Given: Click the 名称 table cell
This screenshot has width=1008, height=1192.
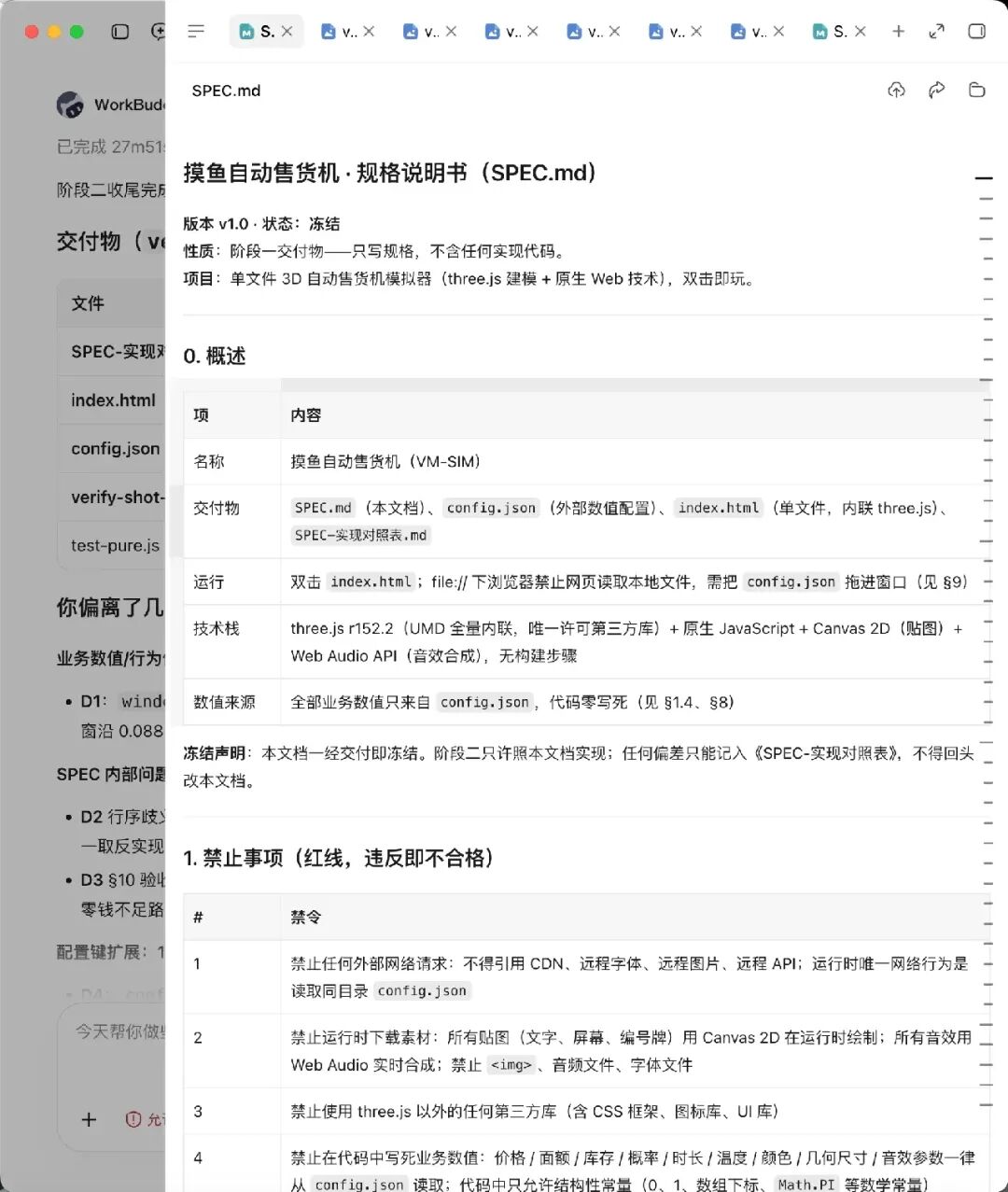Looking at the screenshot, I should click(x=231, y=461).
